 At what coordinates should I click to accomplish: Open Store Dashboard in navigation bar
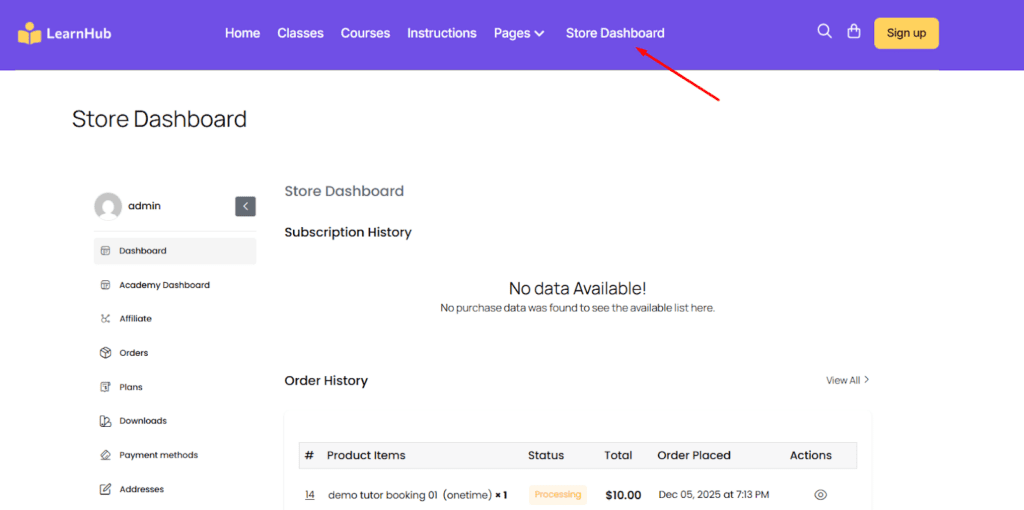point(615,33)
